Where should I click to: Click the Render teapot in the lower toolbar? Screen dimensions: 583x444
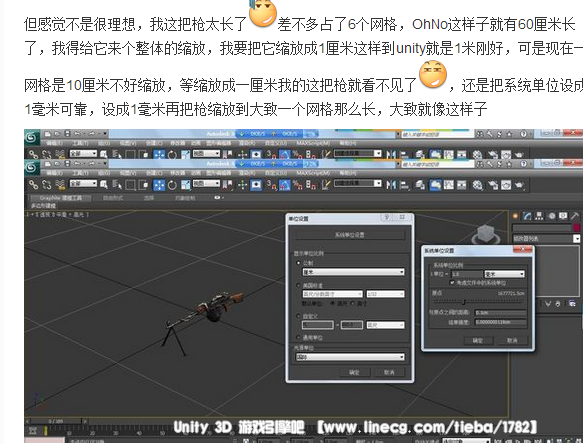[519, 184]
